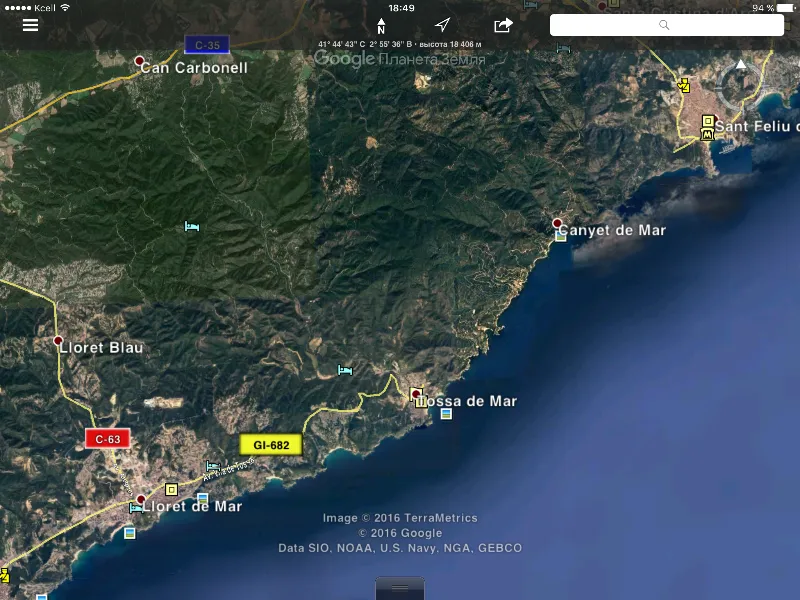Tap the my-location arrow icon
The image size is (800, 600).
click(x=442, y=24)
